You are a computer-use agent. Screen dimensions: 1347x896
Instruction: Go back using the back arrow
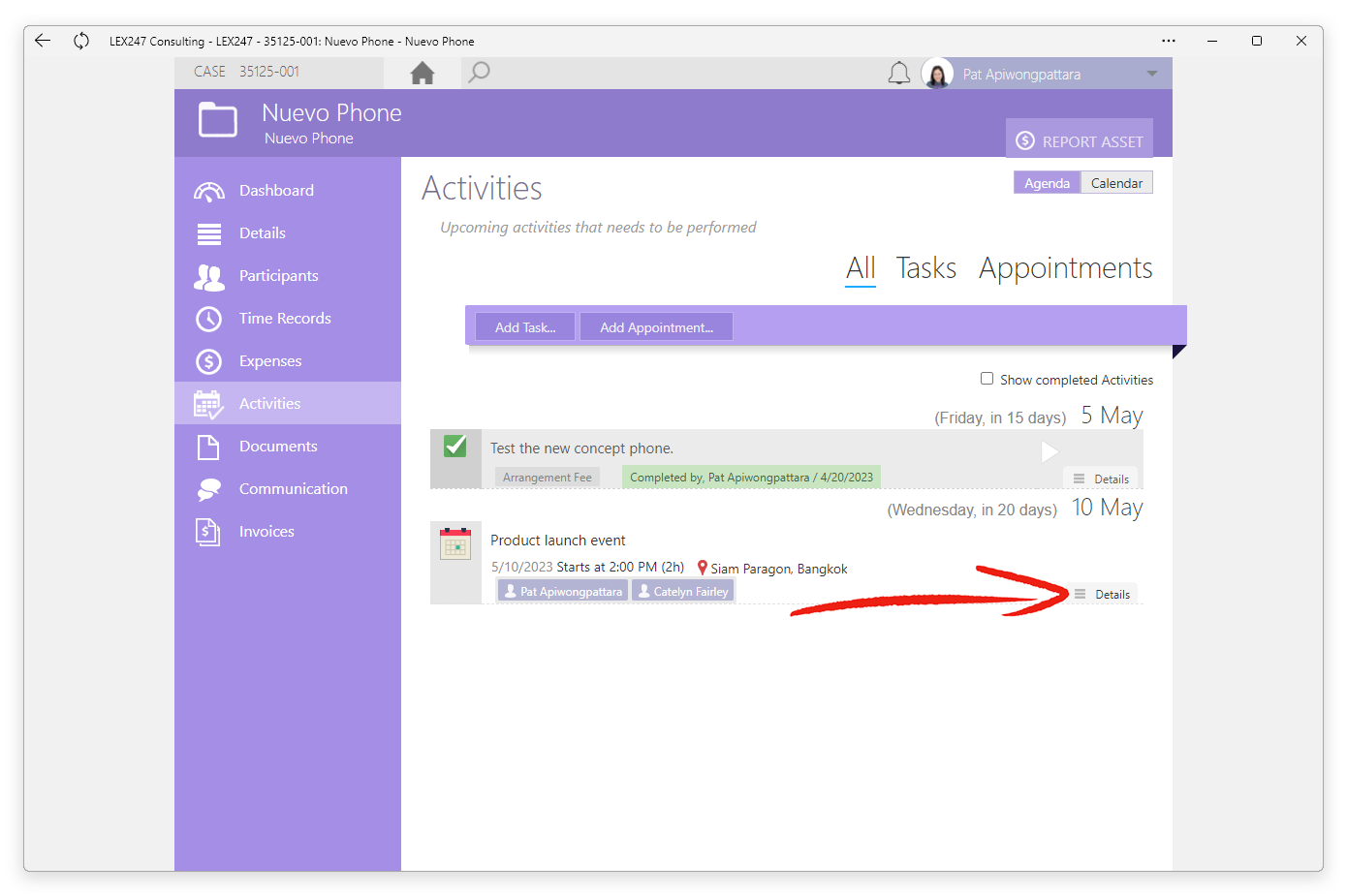point(43,41)
